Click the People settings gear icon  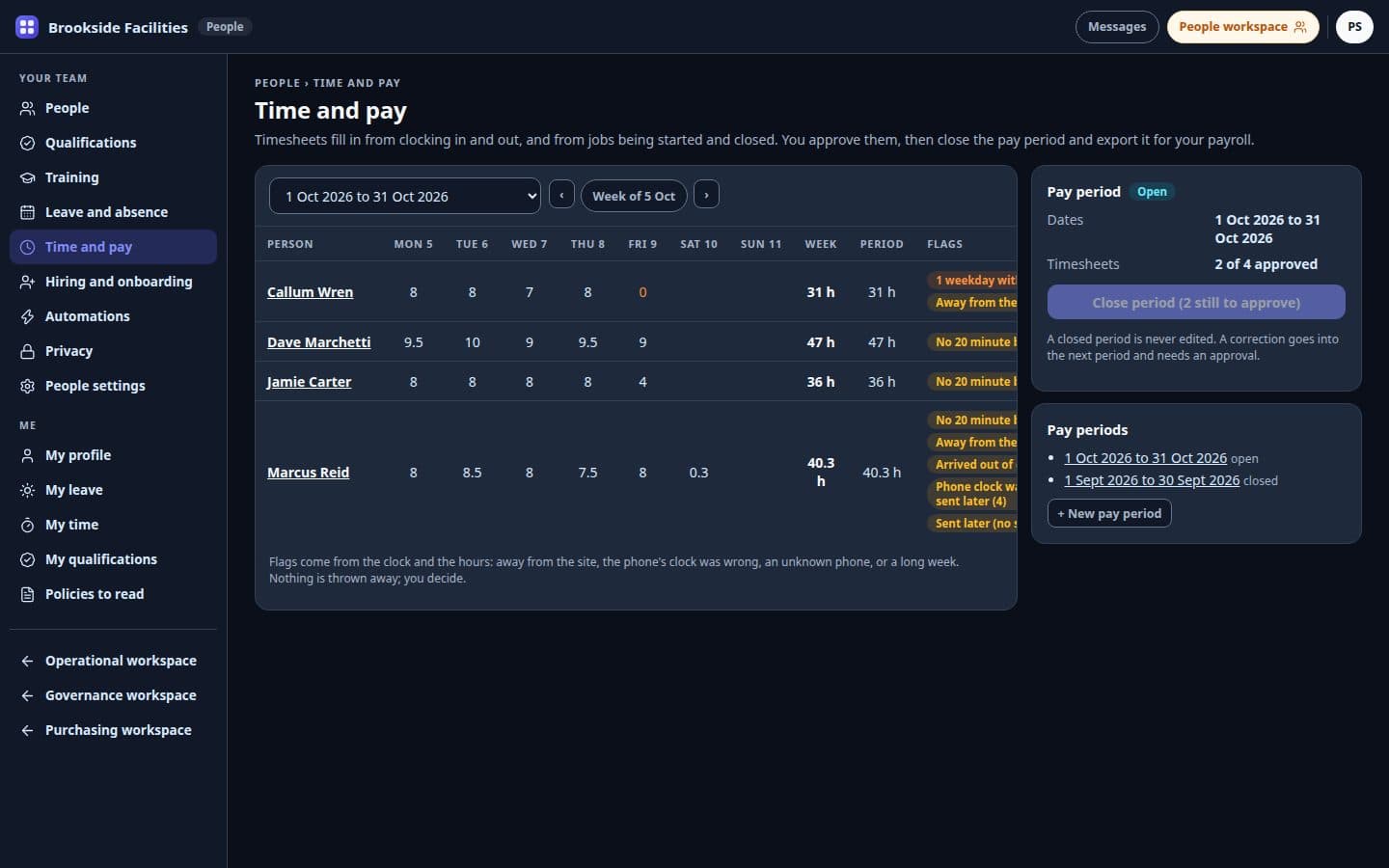point(27,386)
